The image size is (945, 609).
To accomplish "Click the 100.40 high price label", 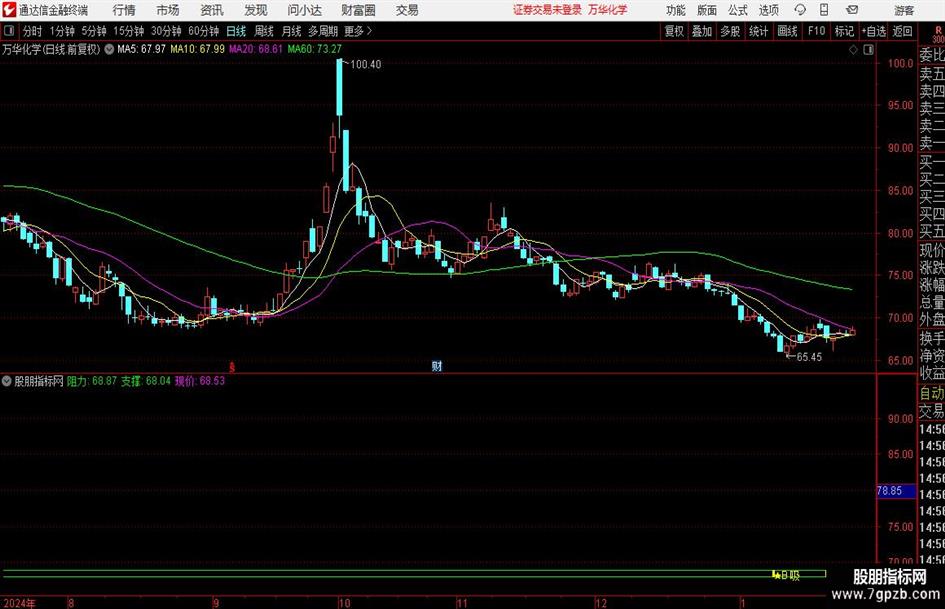I will pyautogui.click(x=365, y=65).
